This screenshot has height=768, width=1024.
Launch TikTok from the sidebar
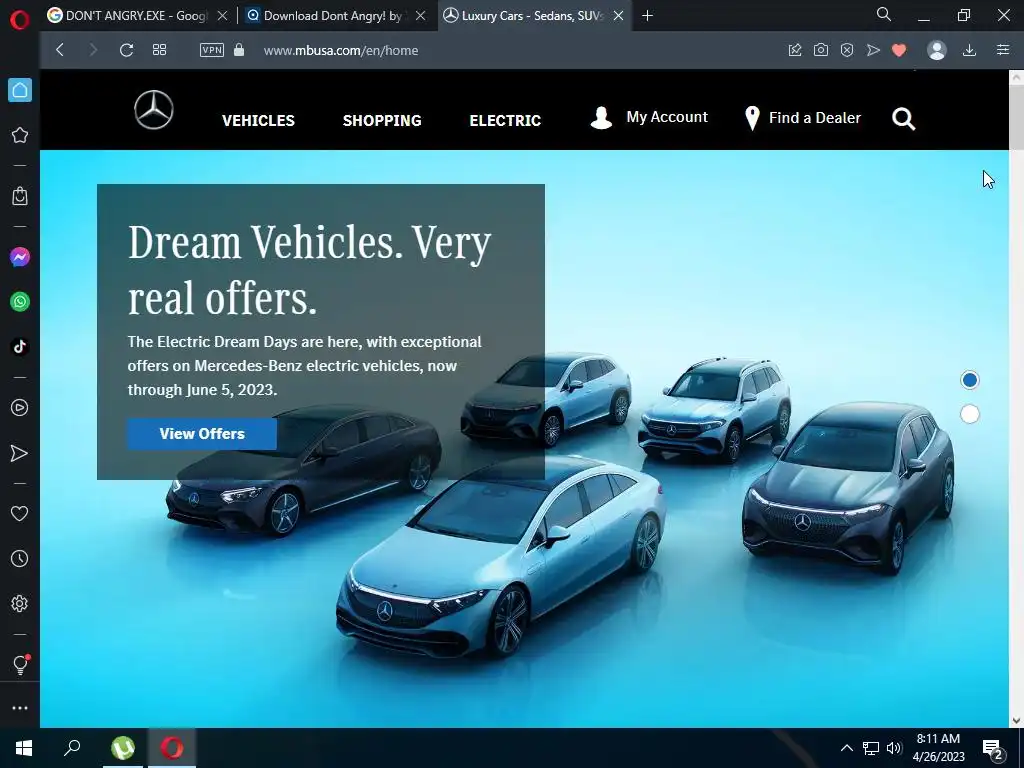coord(20,347)
